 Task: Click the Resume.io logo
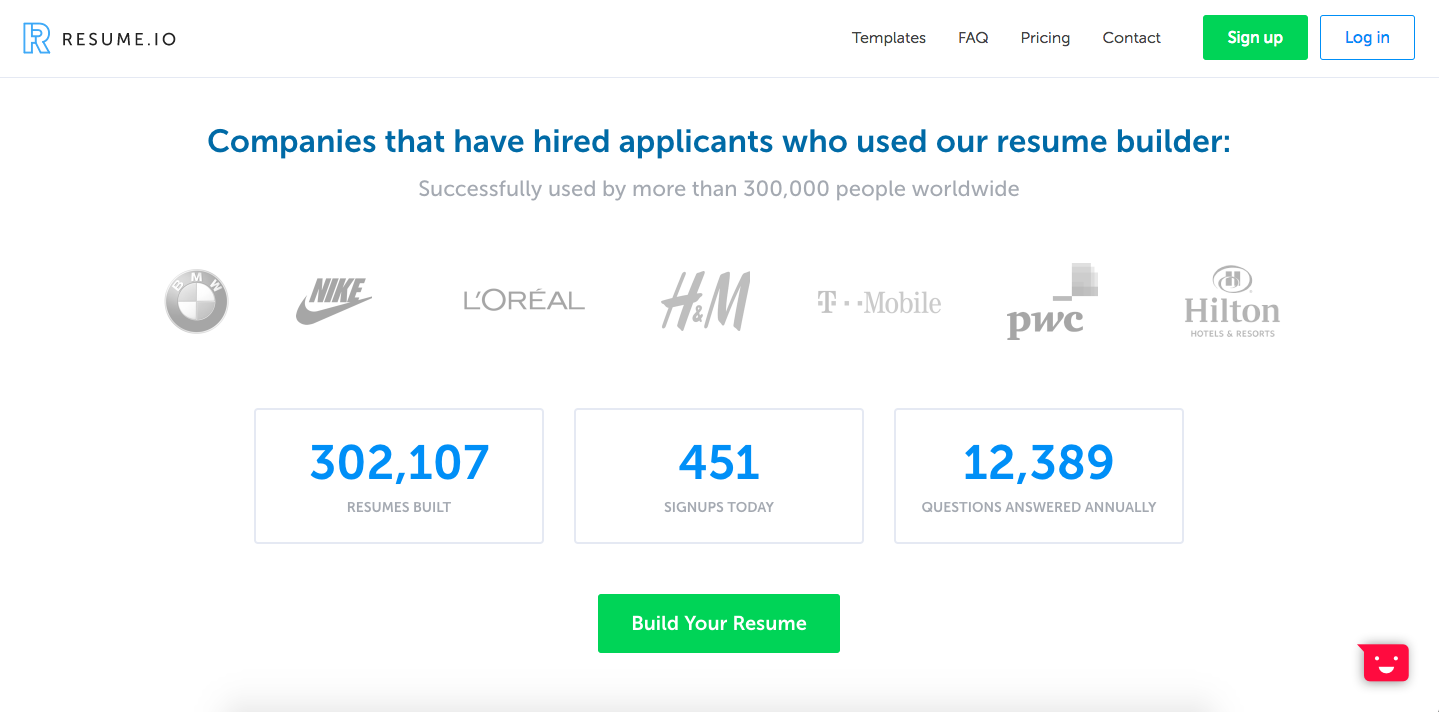click(x=99, y=39)
